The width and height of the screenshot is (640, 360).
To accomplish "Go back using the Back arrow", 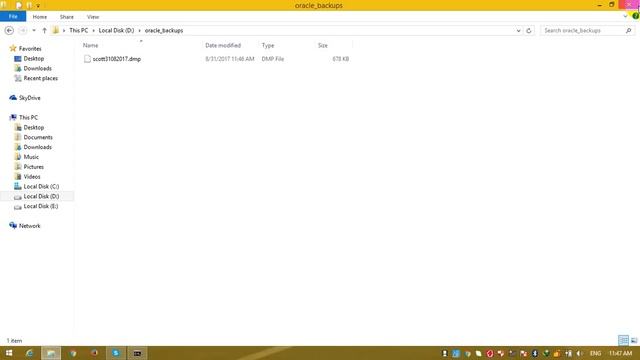I will (x=9, y=31).
